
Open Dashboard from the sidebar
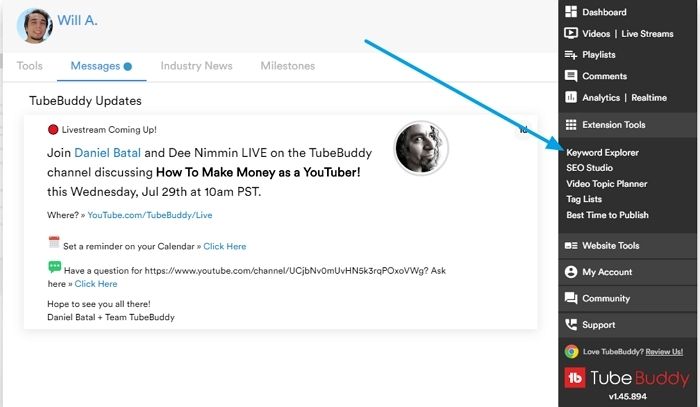pyautogui.click(x=604, y=12)
